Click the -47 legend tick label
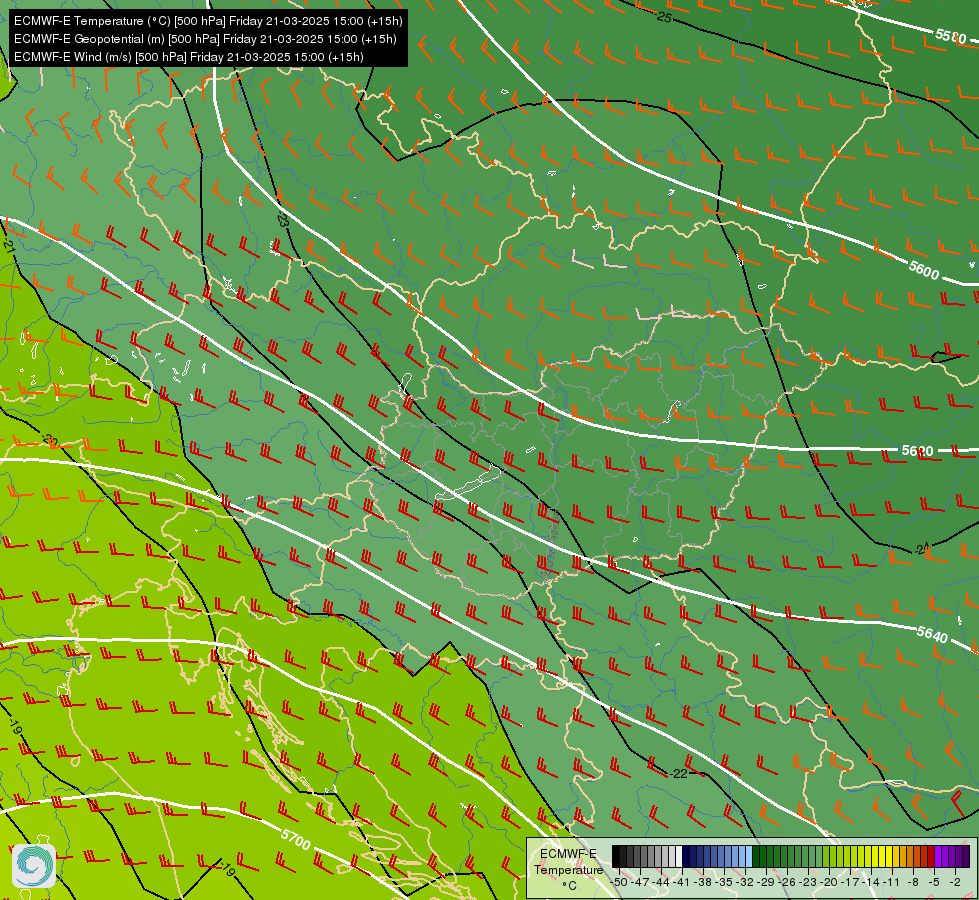The image size is (979, 900). (x=641, y=882)
